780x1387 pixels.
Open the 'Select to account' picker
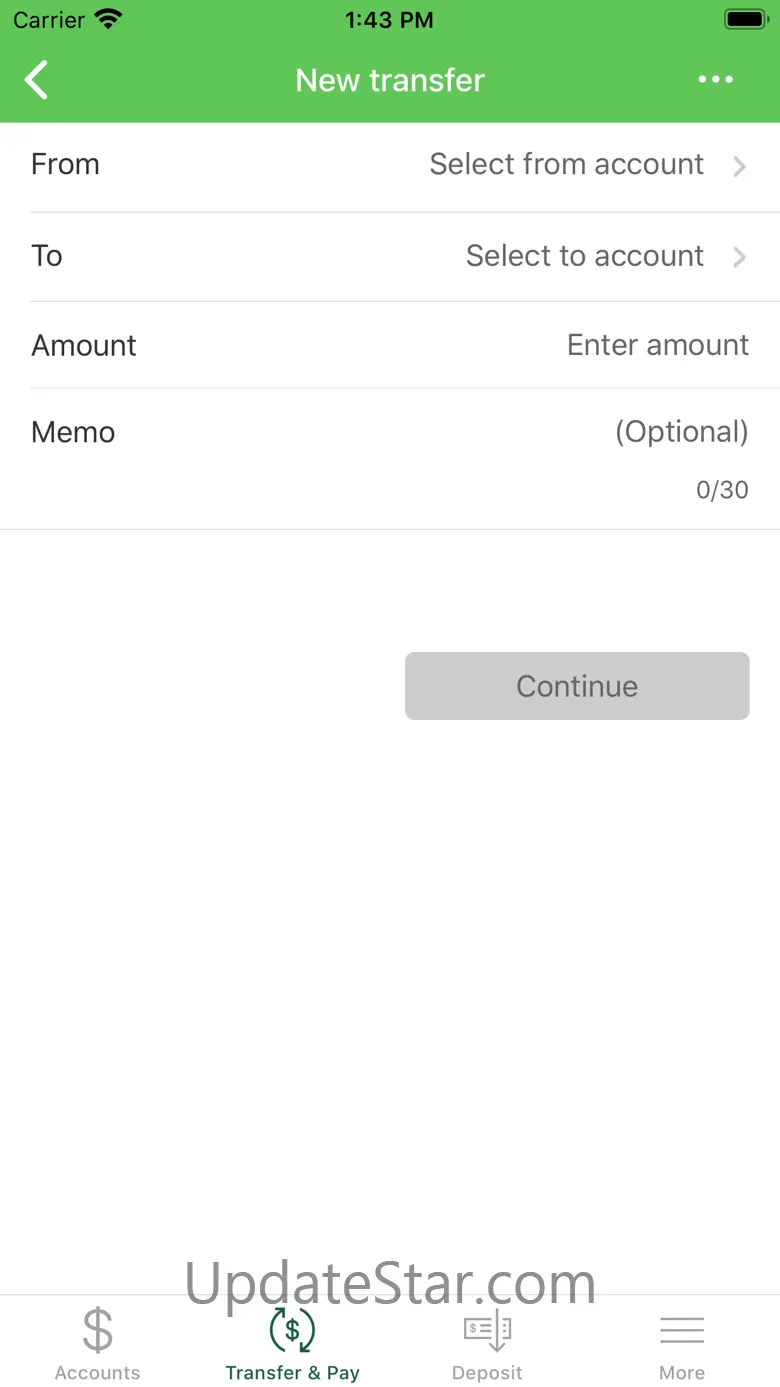click(584, 256)
